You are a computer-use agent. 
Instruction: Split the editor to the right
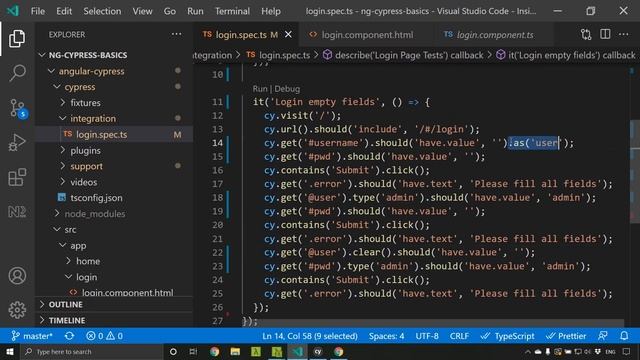click(x=605, y=34)
